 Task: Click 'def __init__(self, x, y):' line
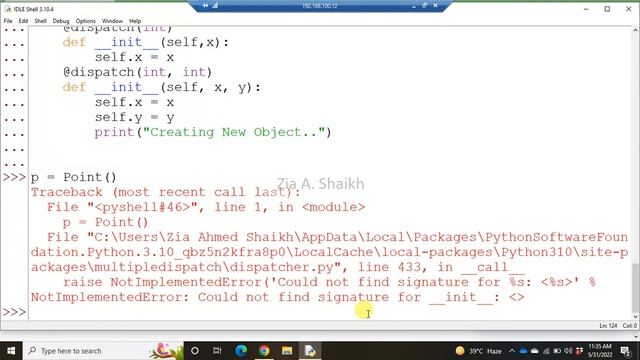tap(162, 87)
